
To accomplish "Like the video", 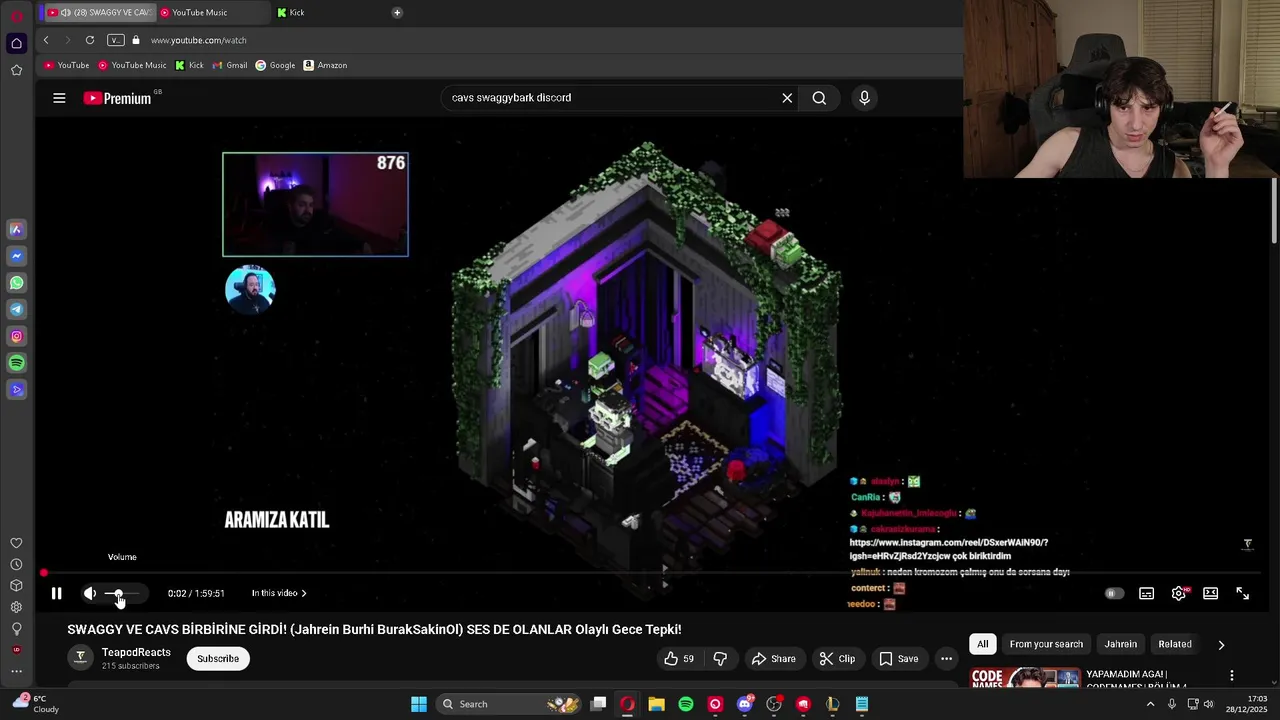I will coord(679,658).
